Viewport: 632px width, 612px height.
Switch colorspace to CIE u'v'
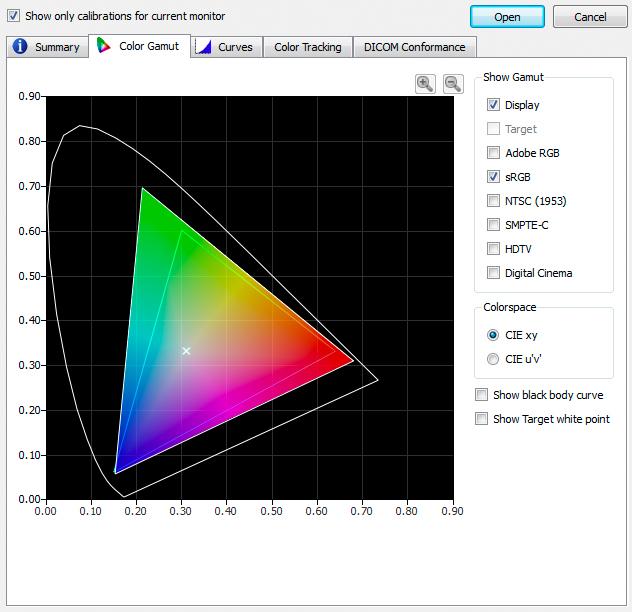493,359
